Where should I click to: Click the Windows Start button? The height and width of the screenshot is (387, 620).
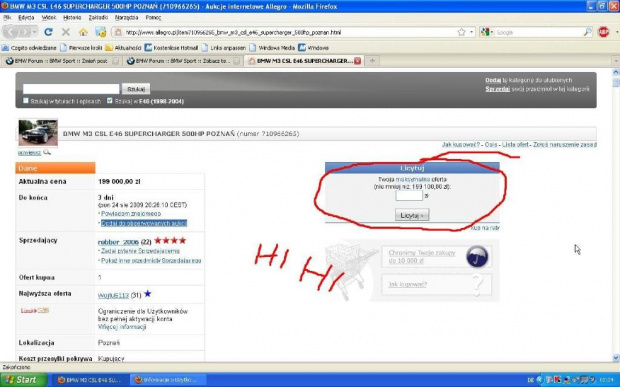(x=23, y=380)
